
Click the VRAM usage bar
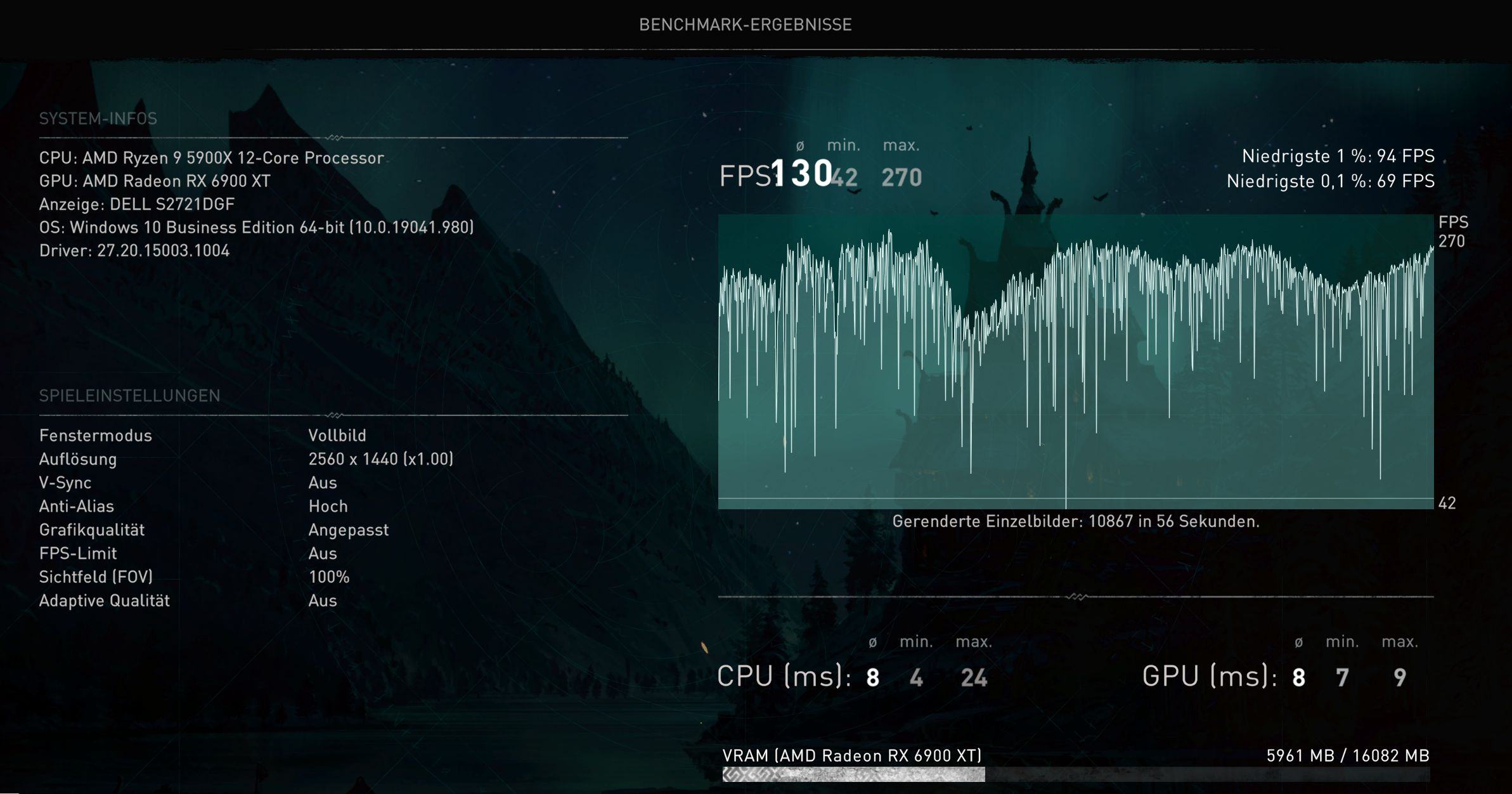click(1076, 774)
